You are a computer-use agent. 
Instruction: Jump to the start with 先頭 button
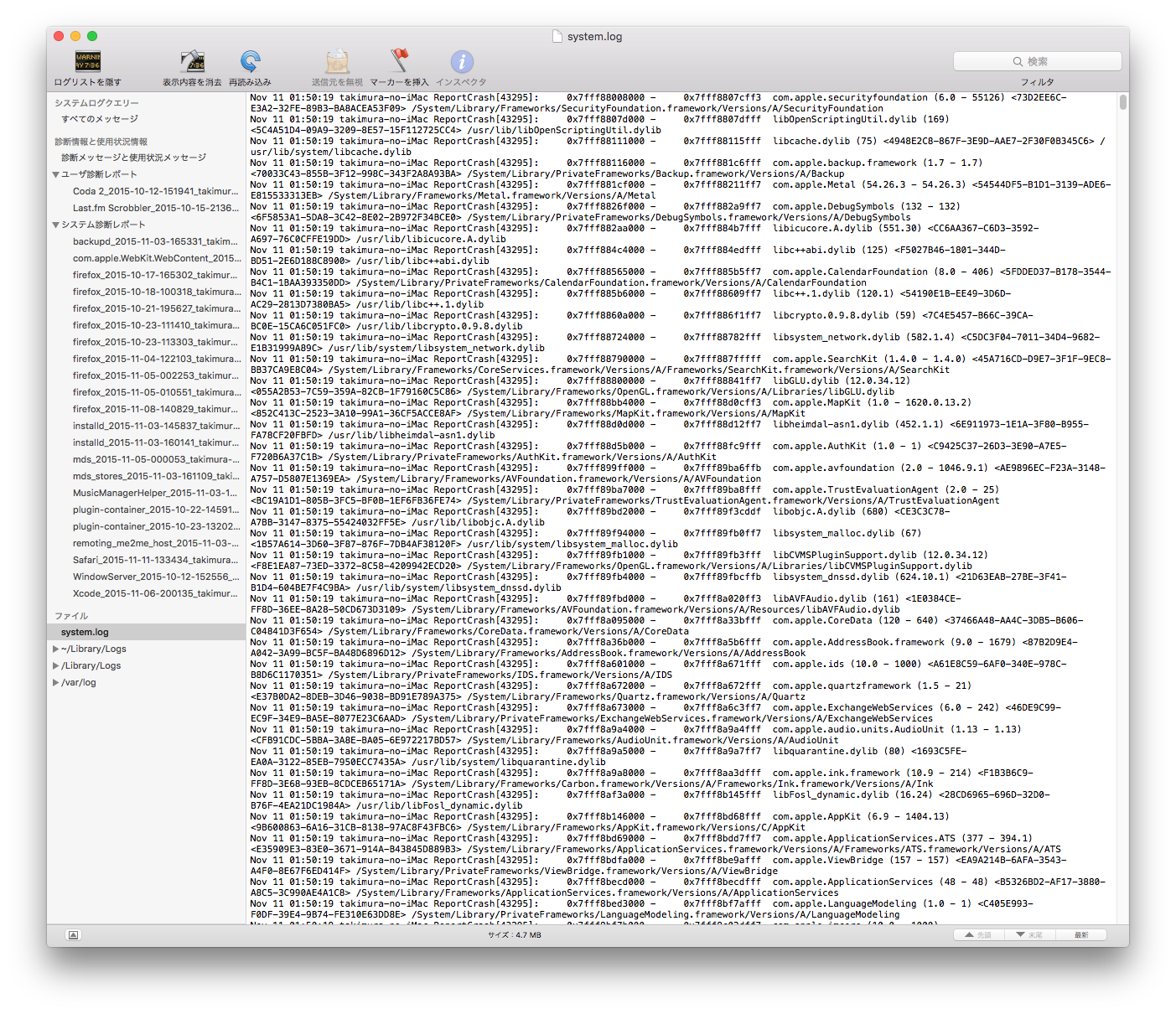pyautogui.click(x=978, y=934)
